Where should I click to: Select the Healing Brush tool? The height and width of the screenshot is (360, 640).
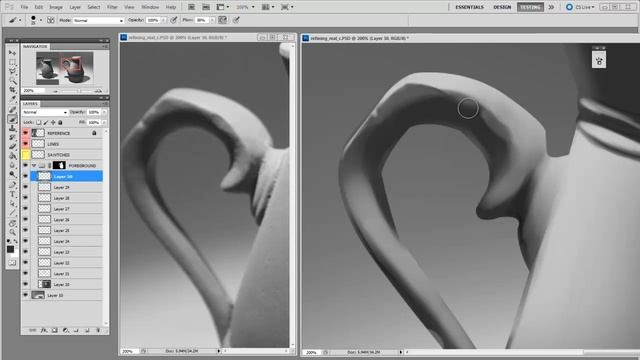(12, 110)
